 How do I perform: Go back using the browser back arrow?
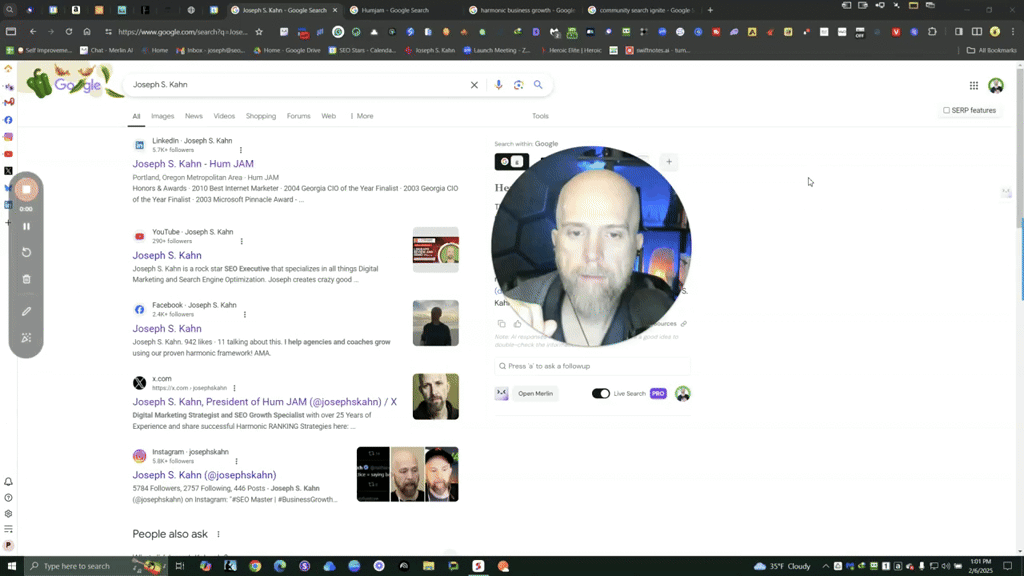33,31
